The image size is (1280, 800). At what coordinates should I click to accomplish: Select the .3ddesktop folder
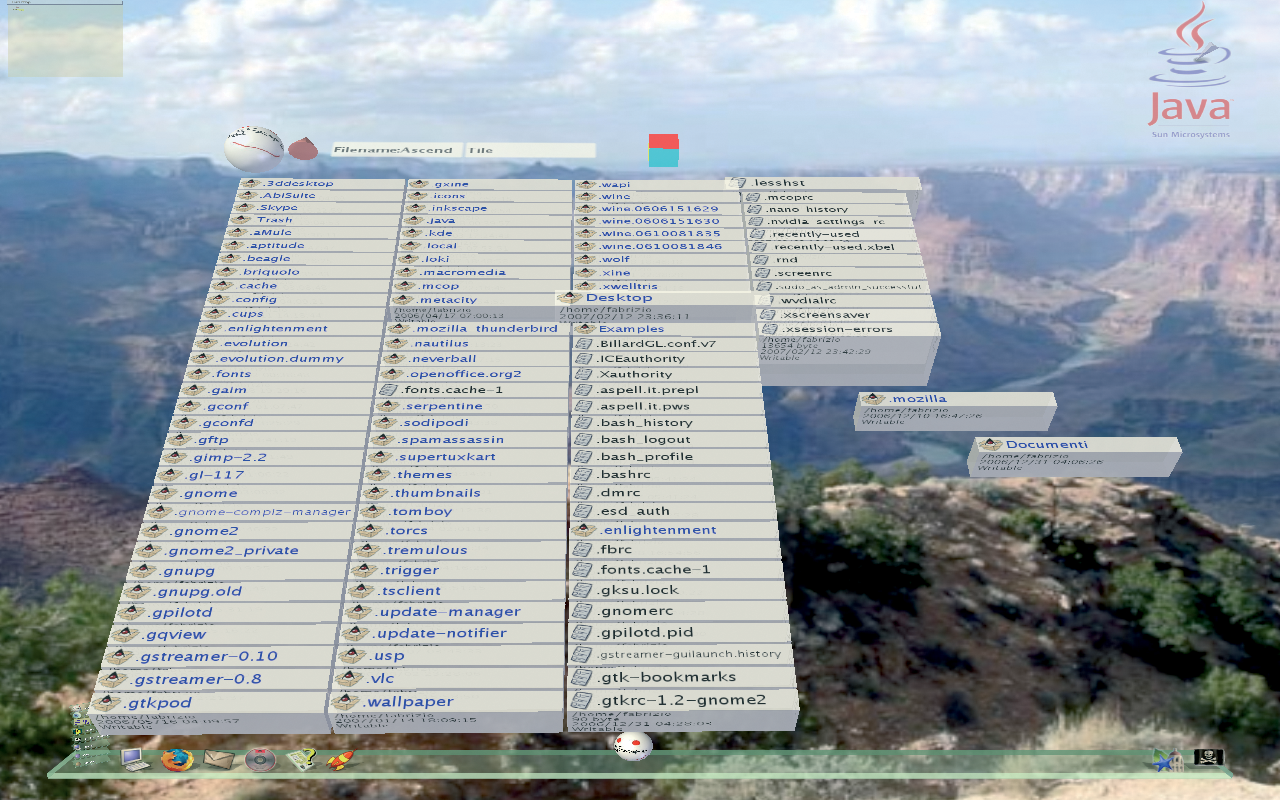[321, 184]
